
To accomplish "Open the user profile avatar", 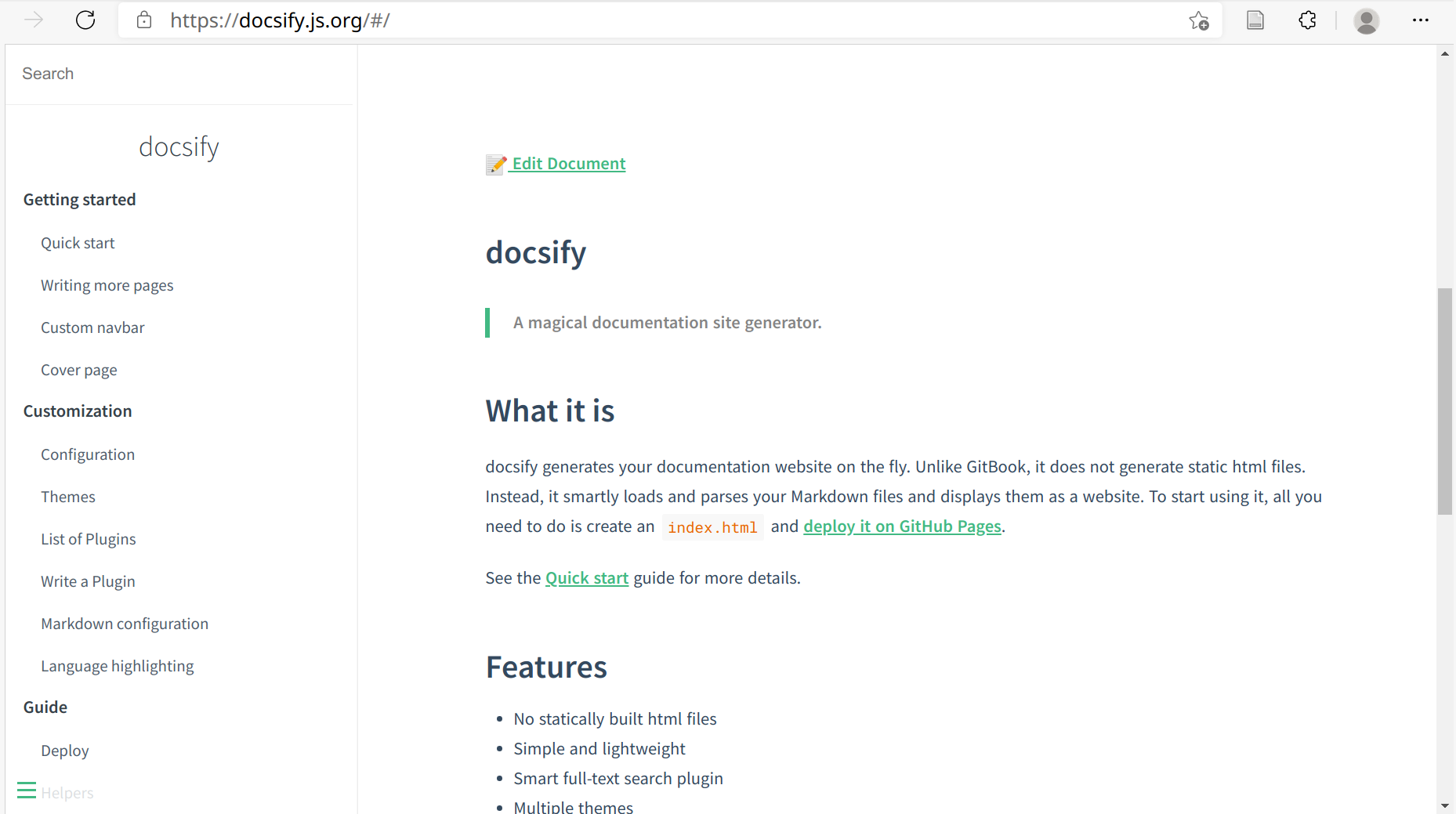I will (1367, 21).
